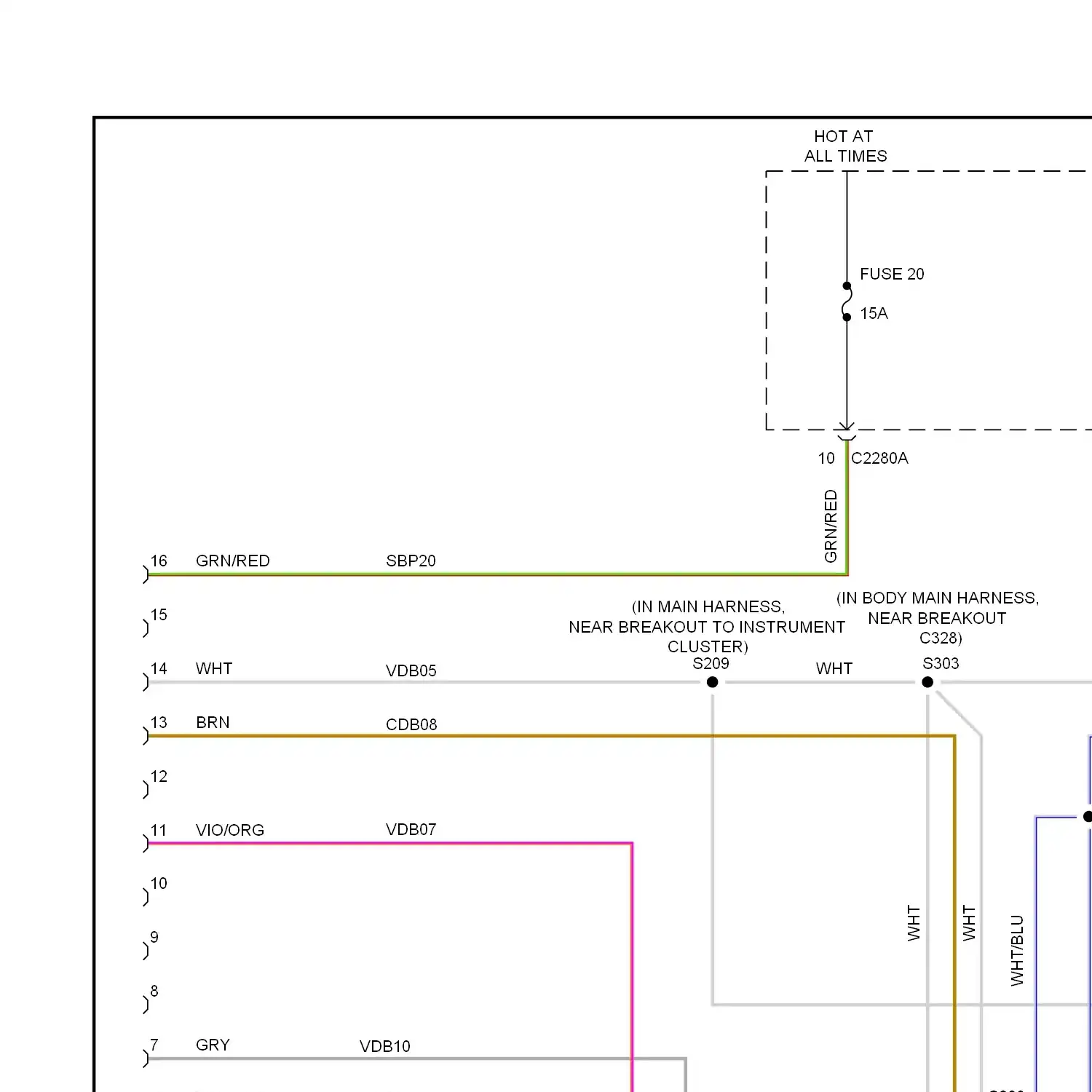The height and width of the screenshot is (1092, 1092).
Task: Click the IN BODY MAIN HARNESS location note
Action: (x=938, y=617)
